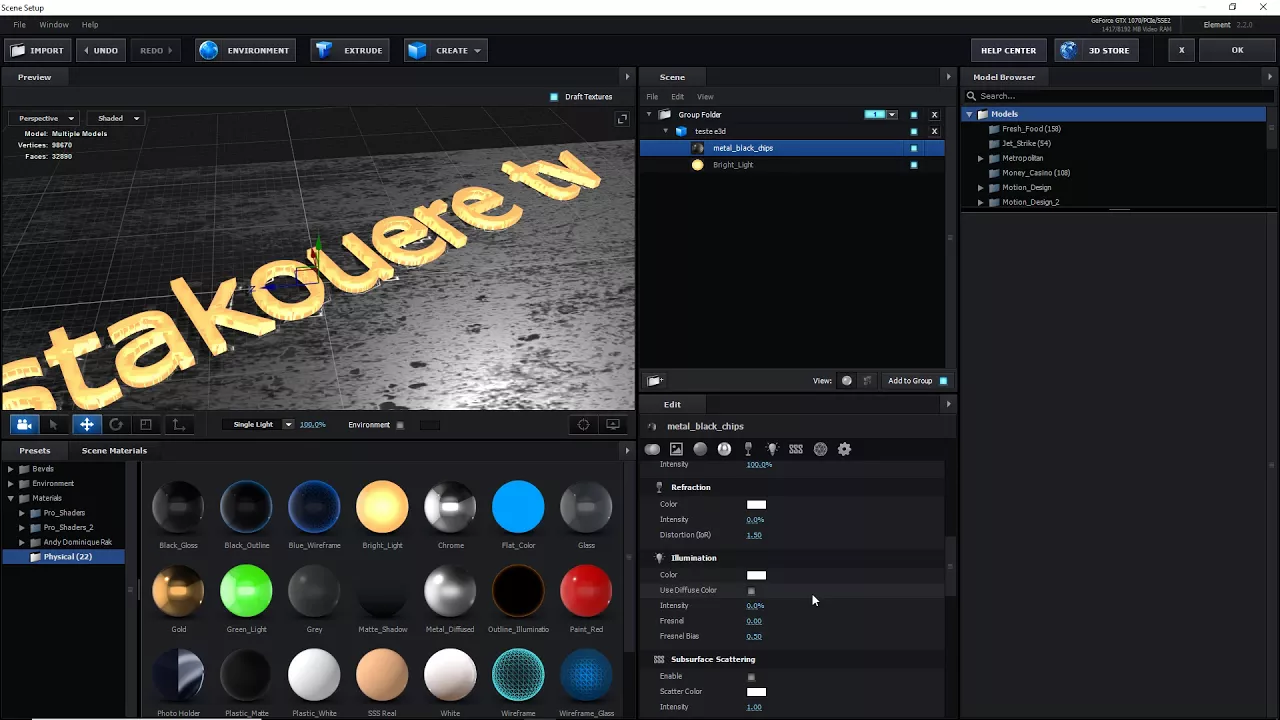This screenshot has height=720, width=1280.
Task: Toggle visibility square for teste e3d
Action: tap(914, 132)
